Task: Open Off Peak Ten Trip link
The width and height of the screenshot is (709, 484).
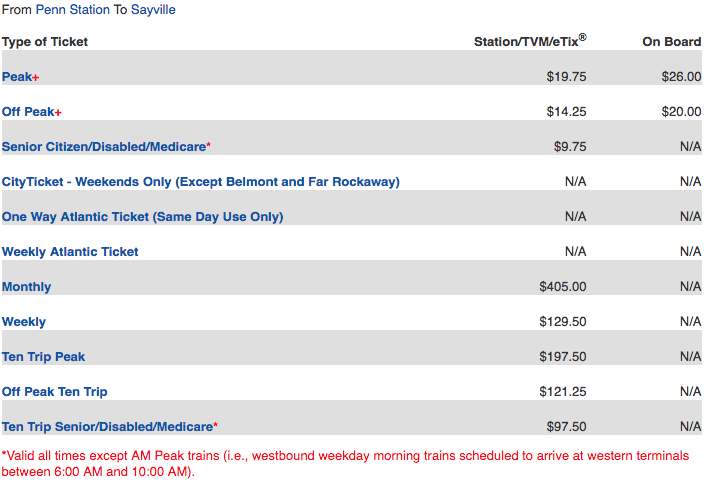Action: coord(55,391)
